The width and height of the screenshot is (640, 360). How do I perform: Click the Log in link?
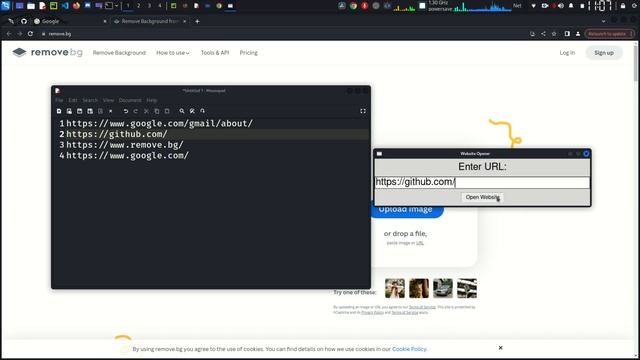pos(567,53)
